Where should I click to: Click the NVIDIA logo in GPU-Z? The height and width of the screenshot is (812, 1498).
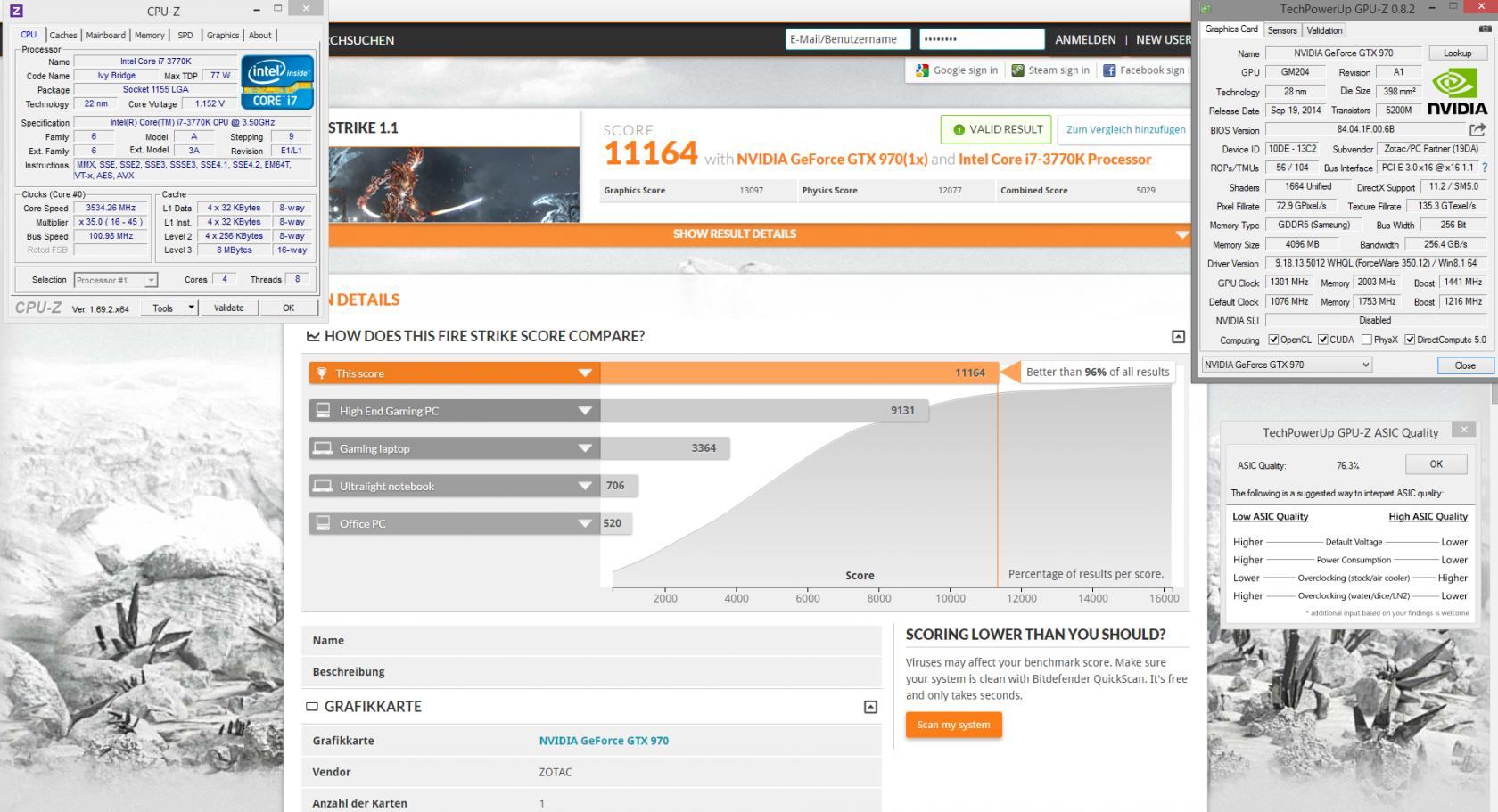(x=1457, y=92)
